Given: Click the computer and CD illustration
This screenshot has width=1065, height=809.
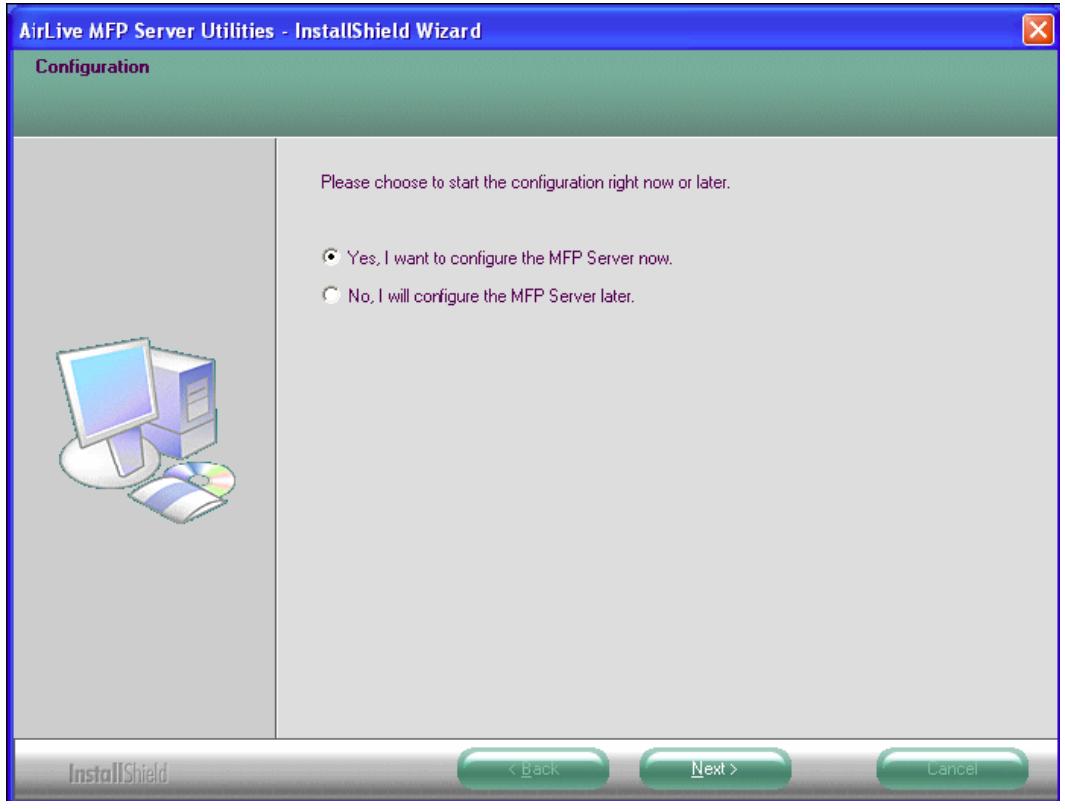Looking at the screenshot, I should [x=145, y=431].
